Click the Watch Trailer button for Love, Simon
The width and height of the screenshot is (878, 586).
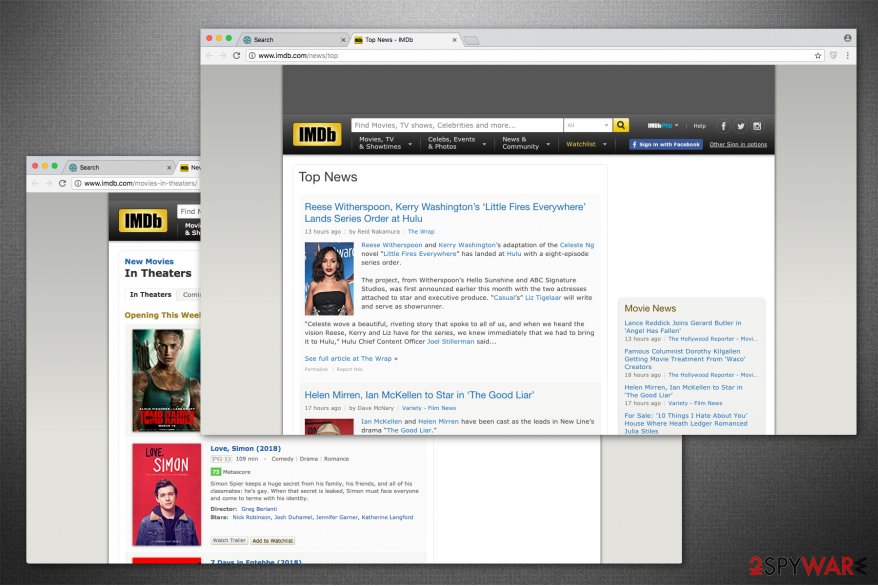pos(229,541)
